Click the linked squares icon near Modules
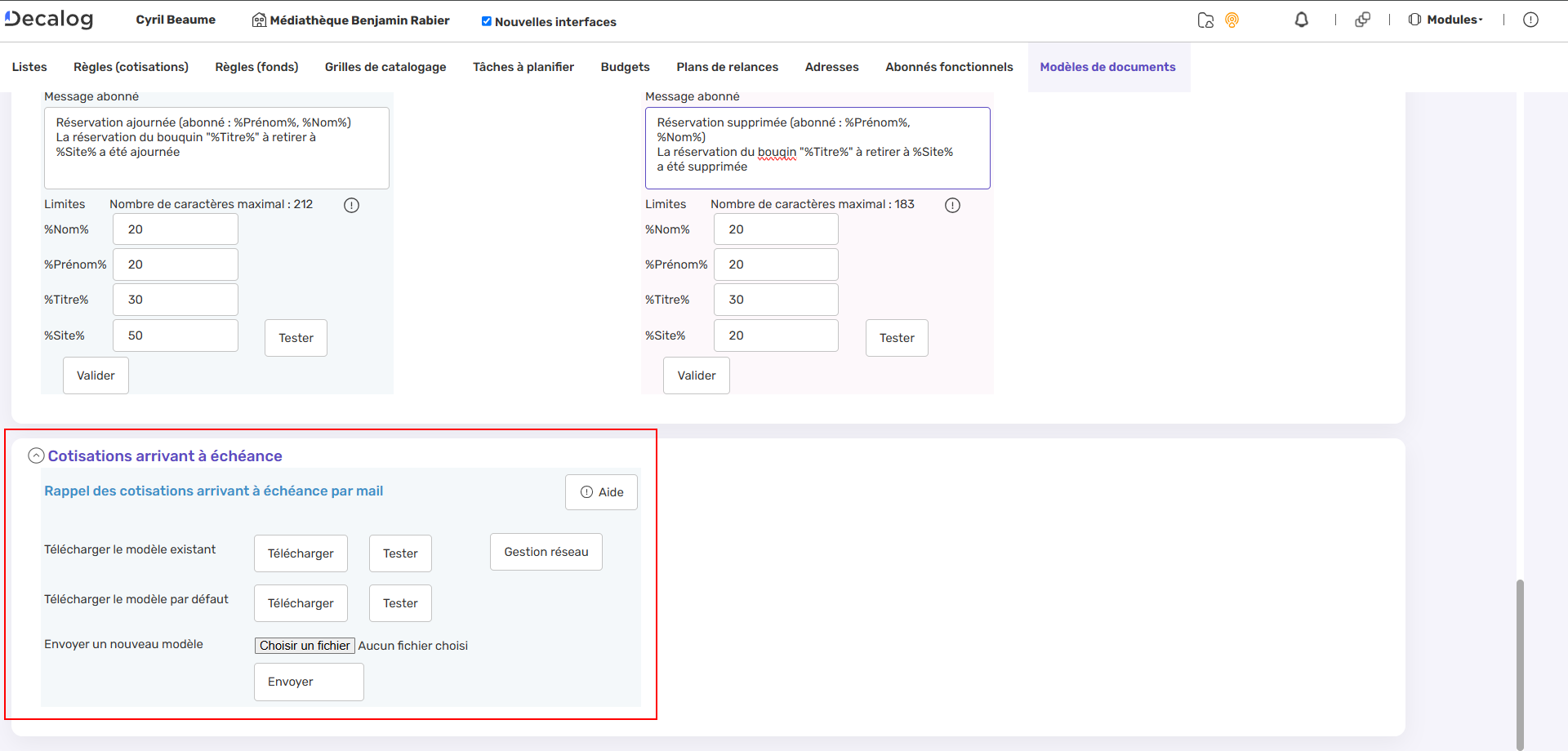1568x751 pixels. coord(1363,20)
